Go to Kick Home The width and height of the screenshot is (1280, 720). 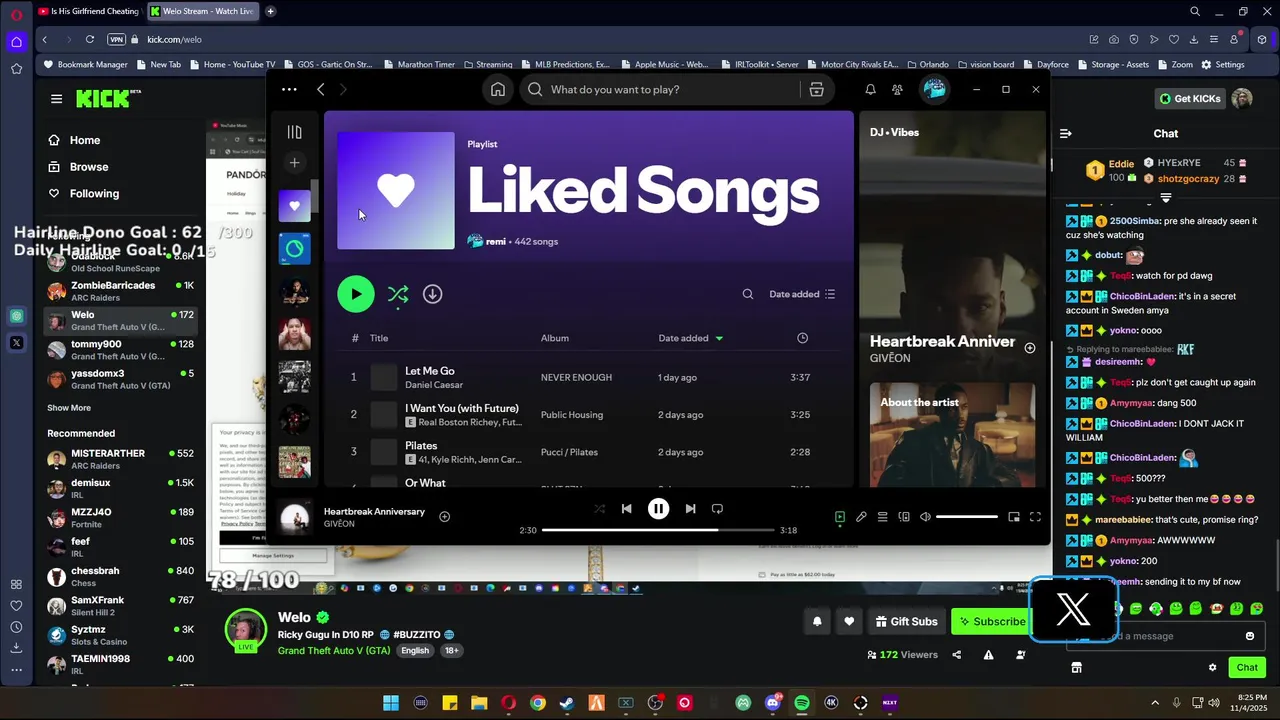tap(84, 140)
